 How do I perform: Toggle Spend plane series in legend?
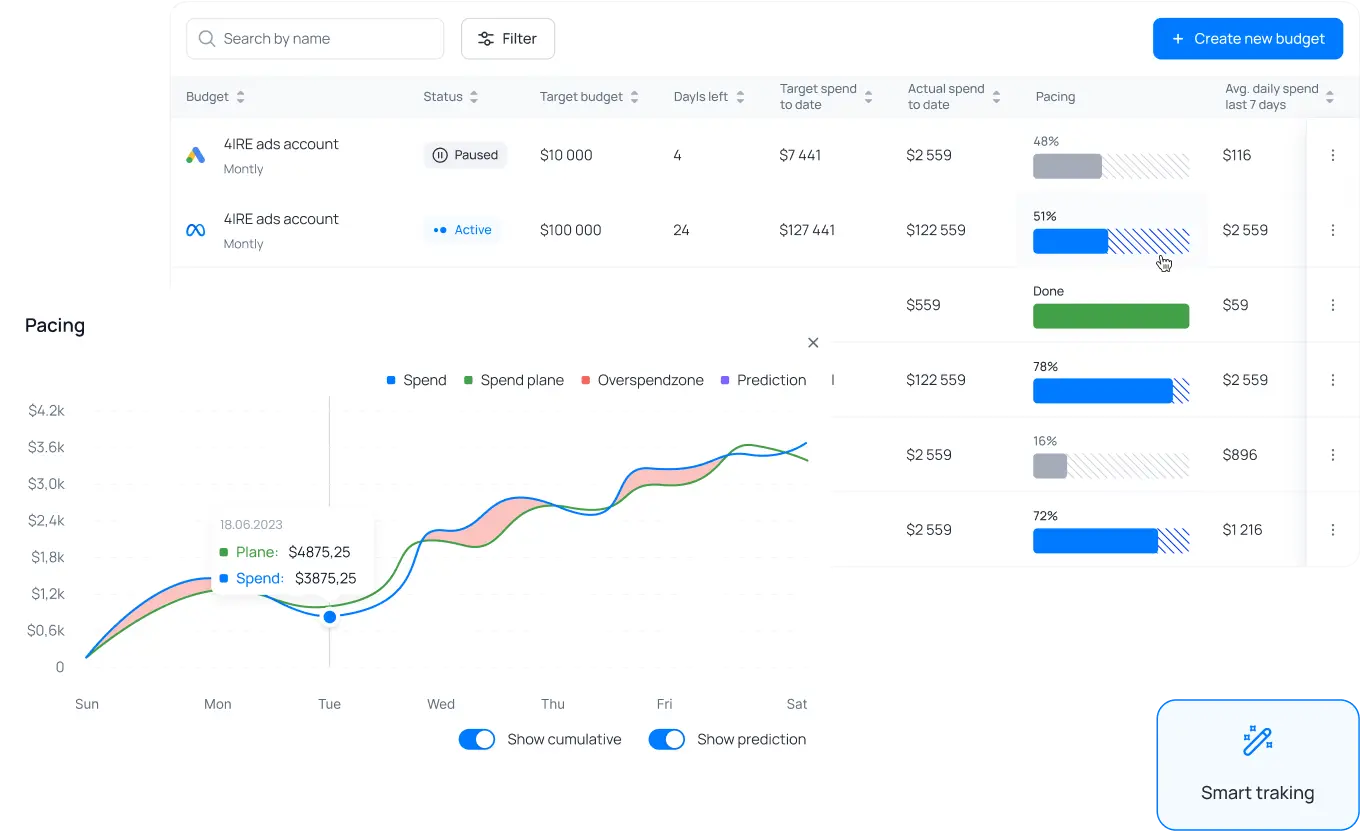pos(514,380)
